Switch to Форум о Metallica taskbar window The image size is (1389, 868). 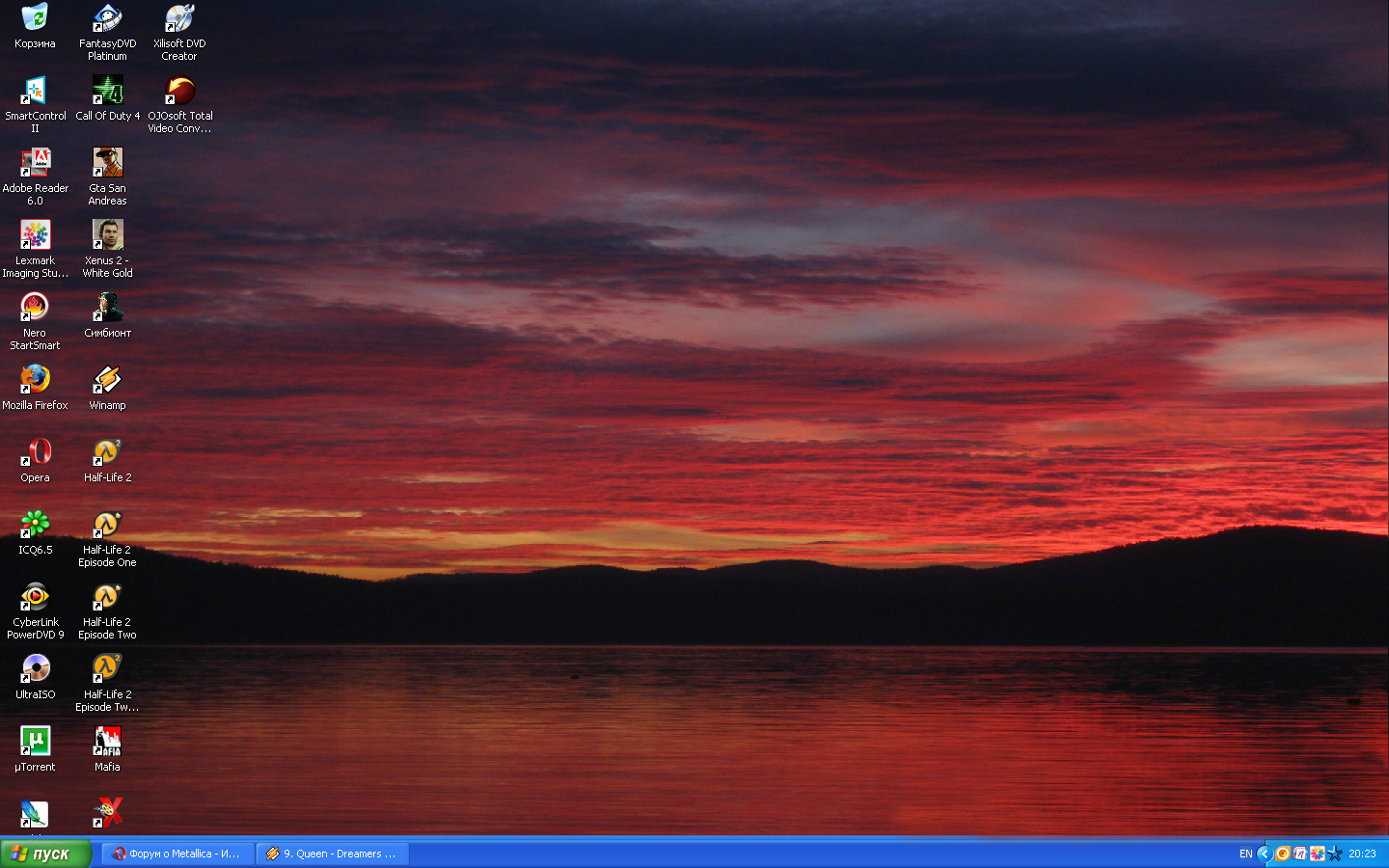coord(177,854)
